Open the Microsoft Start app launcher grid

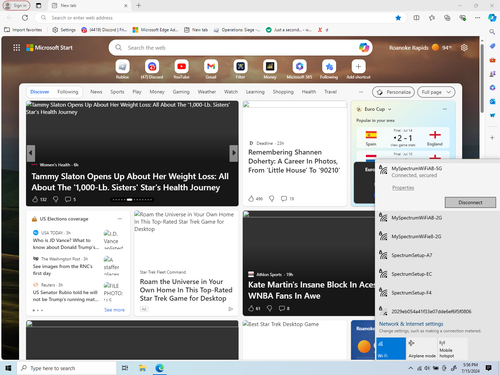[16, 48]
